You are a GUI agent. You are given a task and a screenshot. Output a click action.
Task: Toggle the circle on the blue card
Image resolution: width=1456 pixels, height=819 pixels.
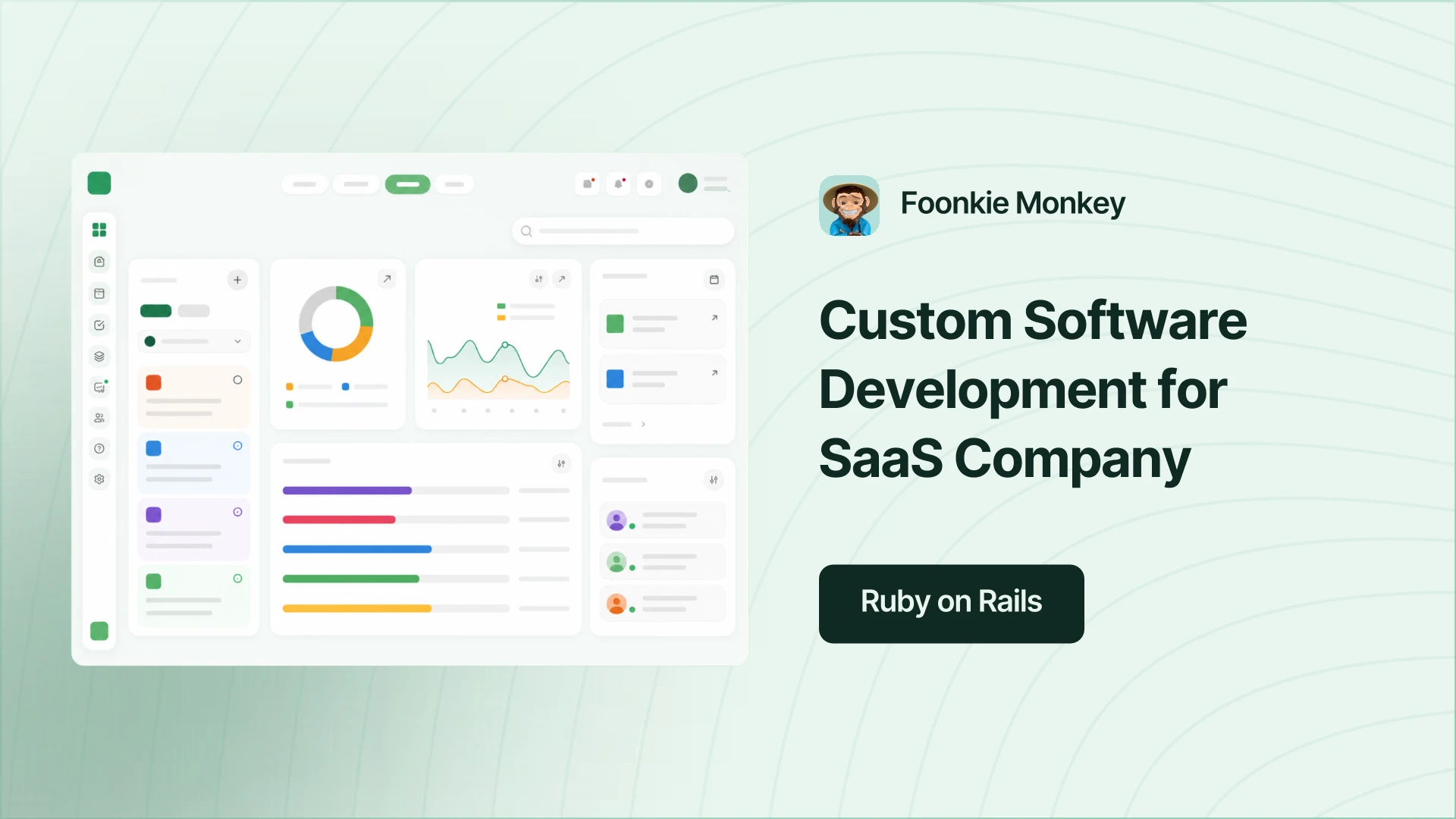pyautogui.click(x=237, y=446)
